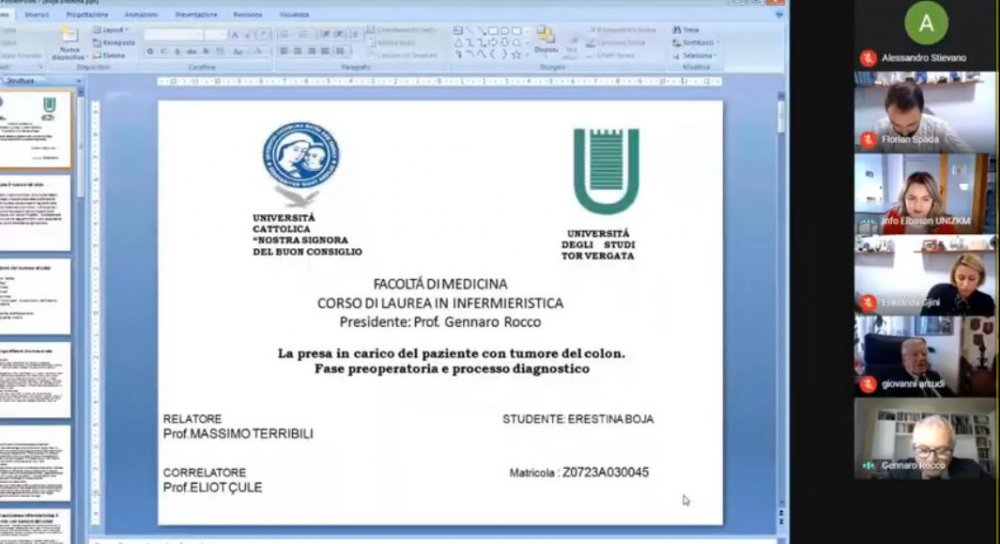Open the Disponi arrange dropdown
The height and width of the screenshot is (544, 1000).
click(545, 42)
